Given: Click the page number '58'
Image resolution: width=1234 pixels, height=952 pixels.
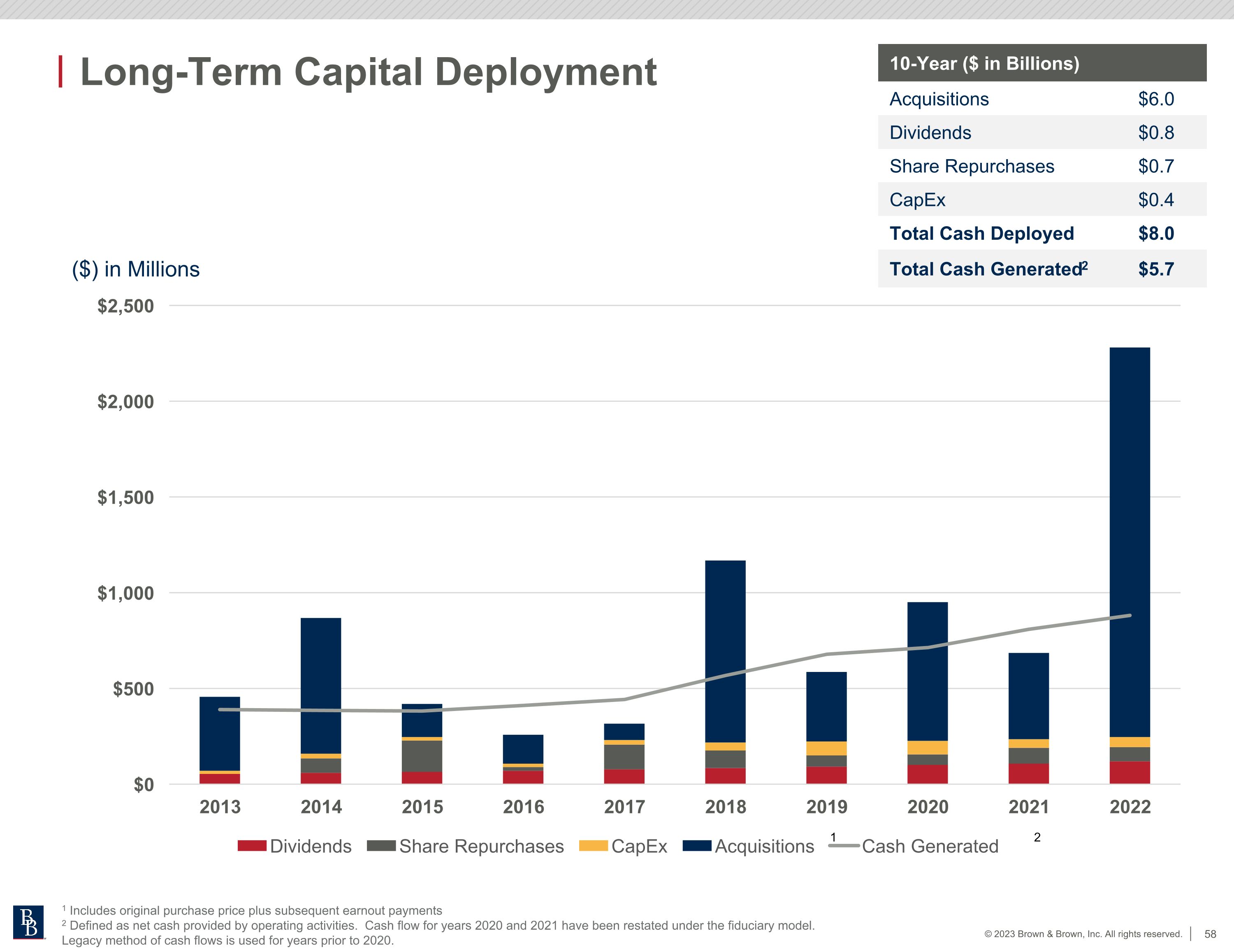Looking at the screenshot, I should tap(1210, 934).
